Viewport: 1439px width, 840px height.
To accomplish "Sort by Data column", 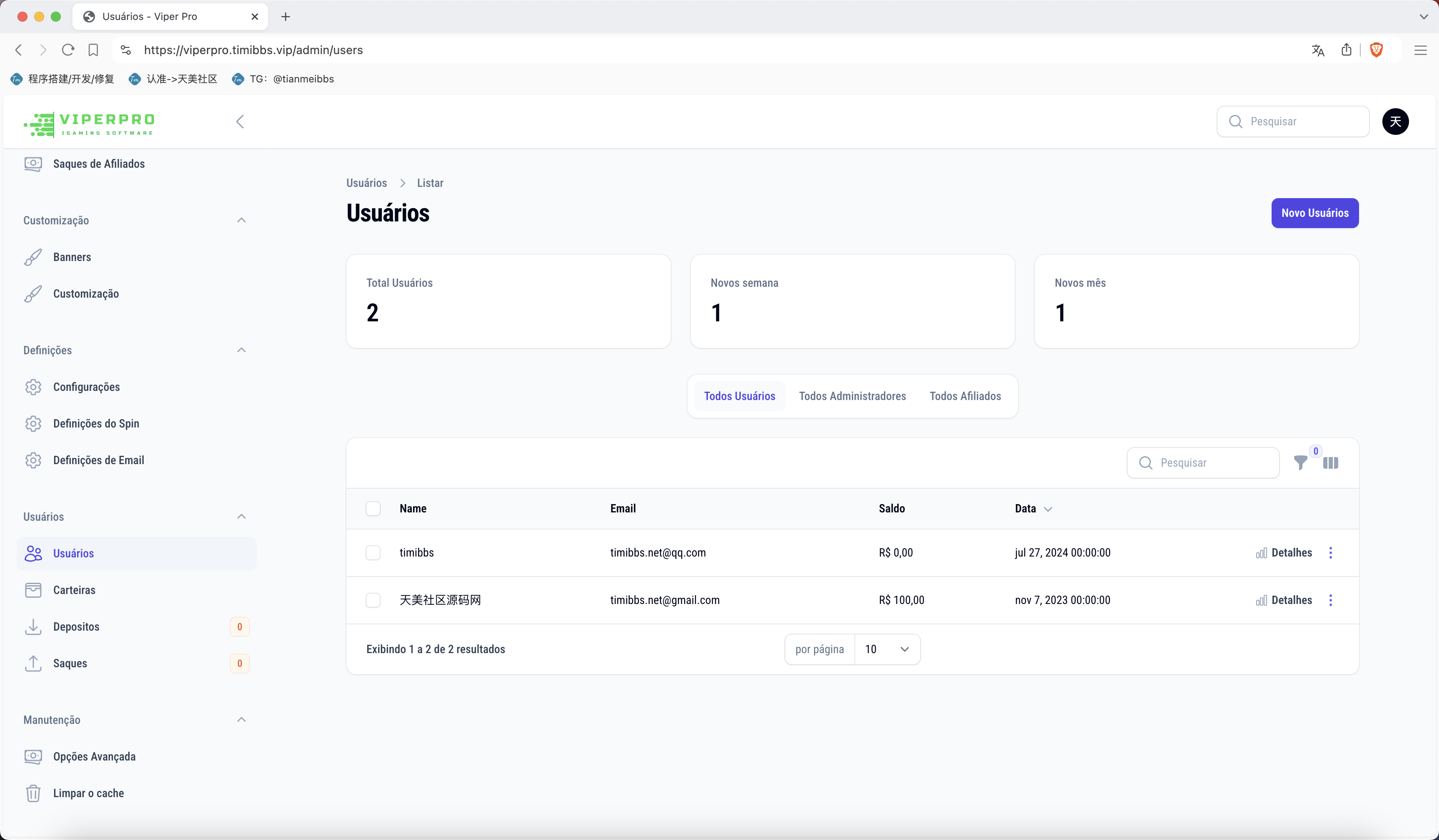I will [x=1033, y=509].
